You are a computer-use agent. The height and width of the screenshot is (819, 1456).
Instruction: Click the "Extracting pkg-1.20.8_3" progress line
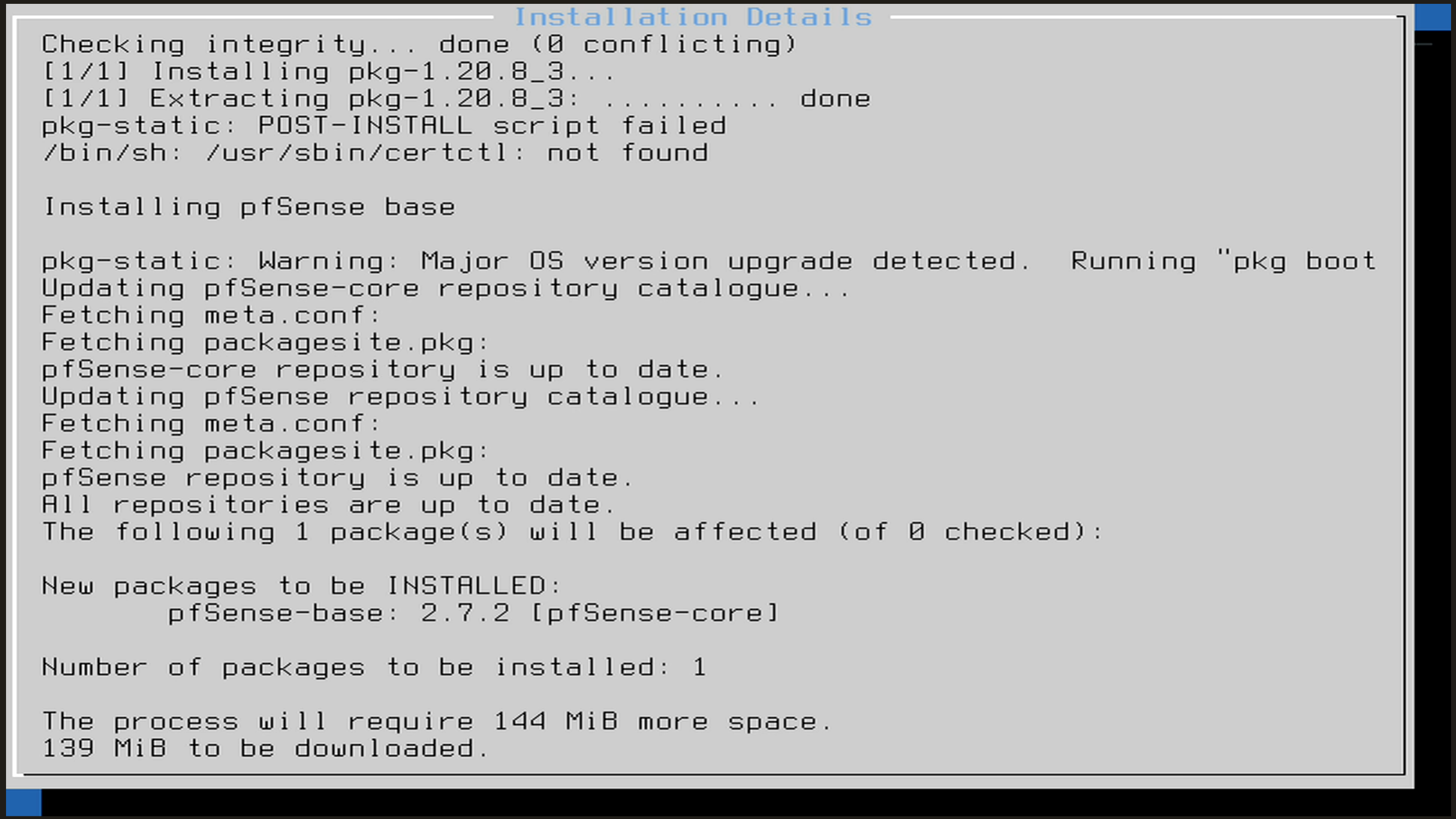tap(456, 99)
